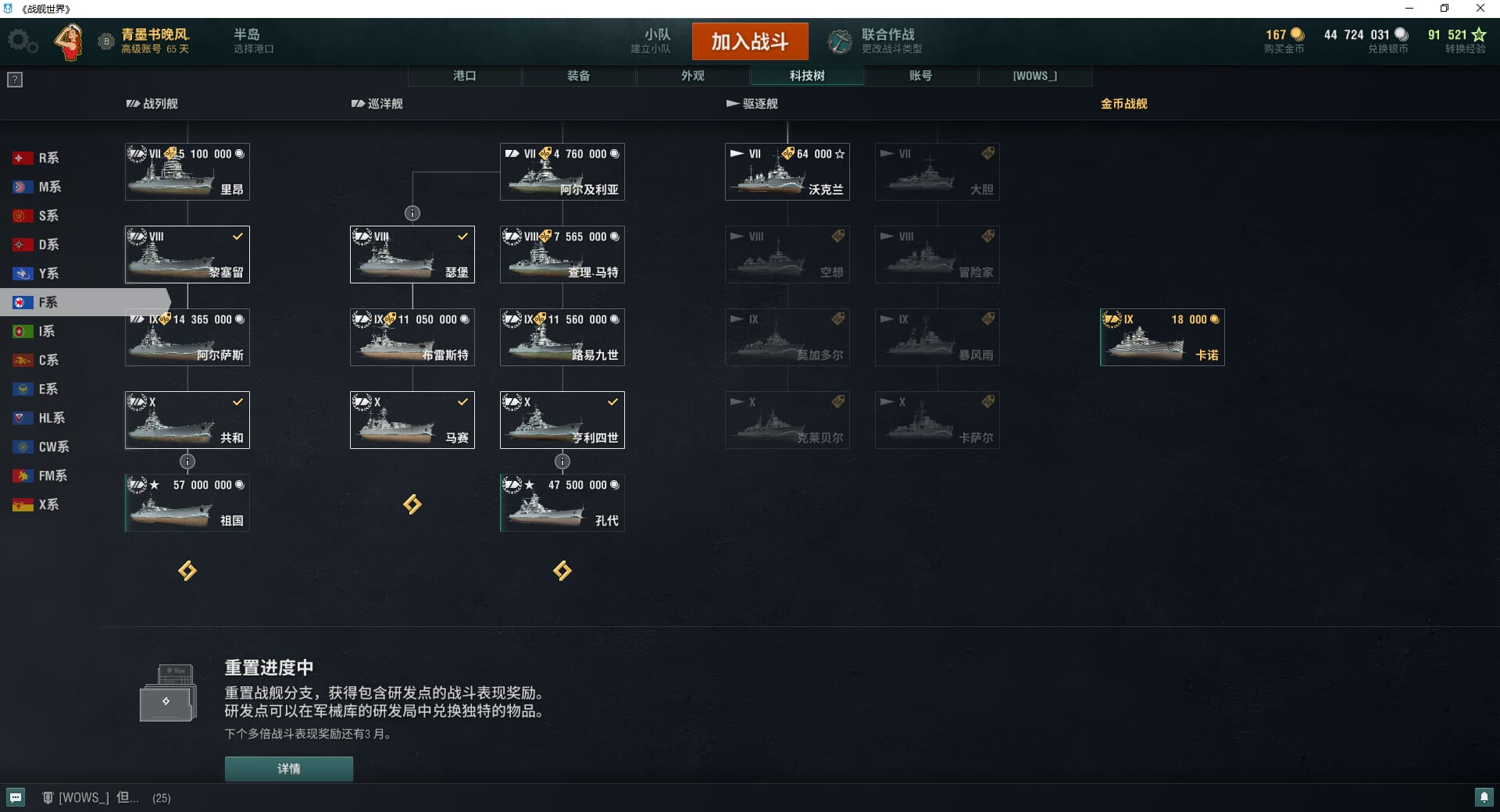Open the chat icon at bottom left
This screenshot has width=1500, height=812.
tap(16, 797)
